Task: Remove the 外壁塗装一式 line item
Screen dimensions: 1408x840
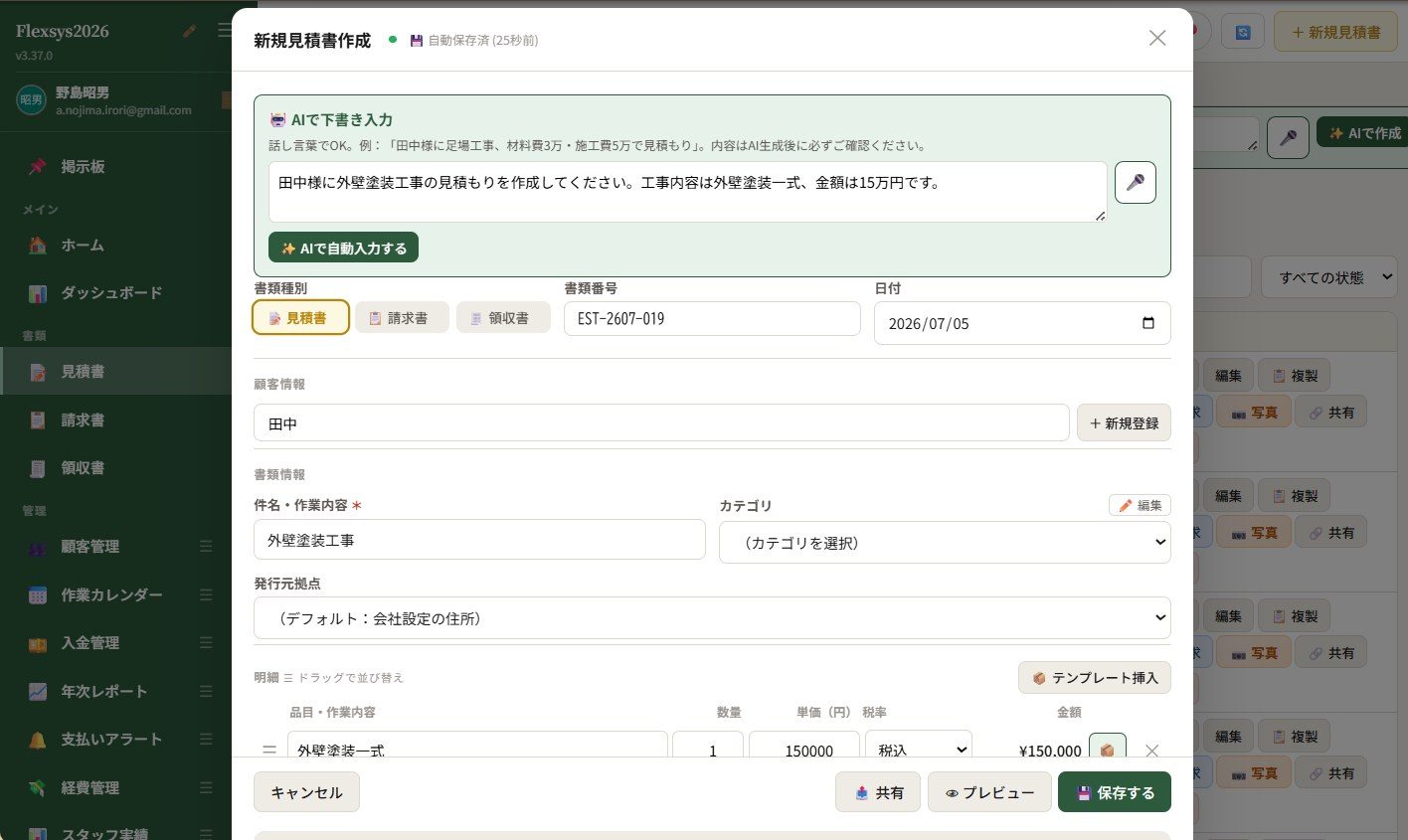Action: coord(1151,751)
